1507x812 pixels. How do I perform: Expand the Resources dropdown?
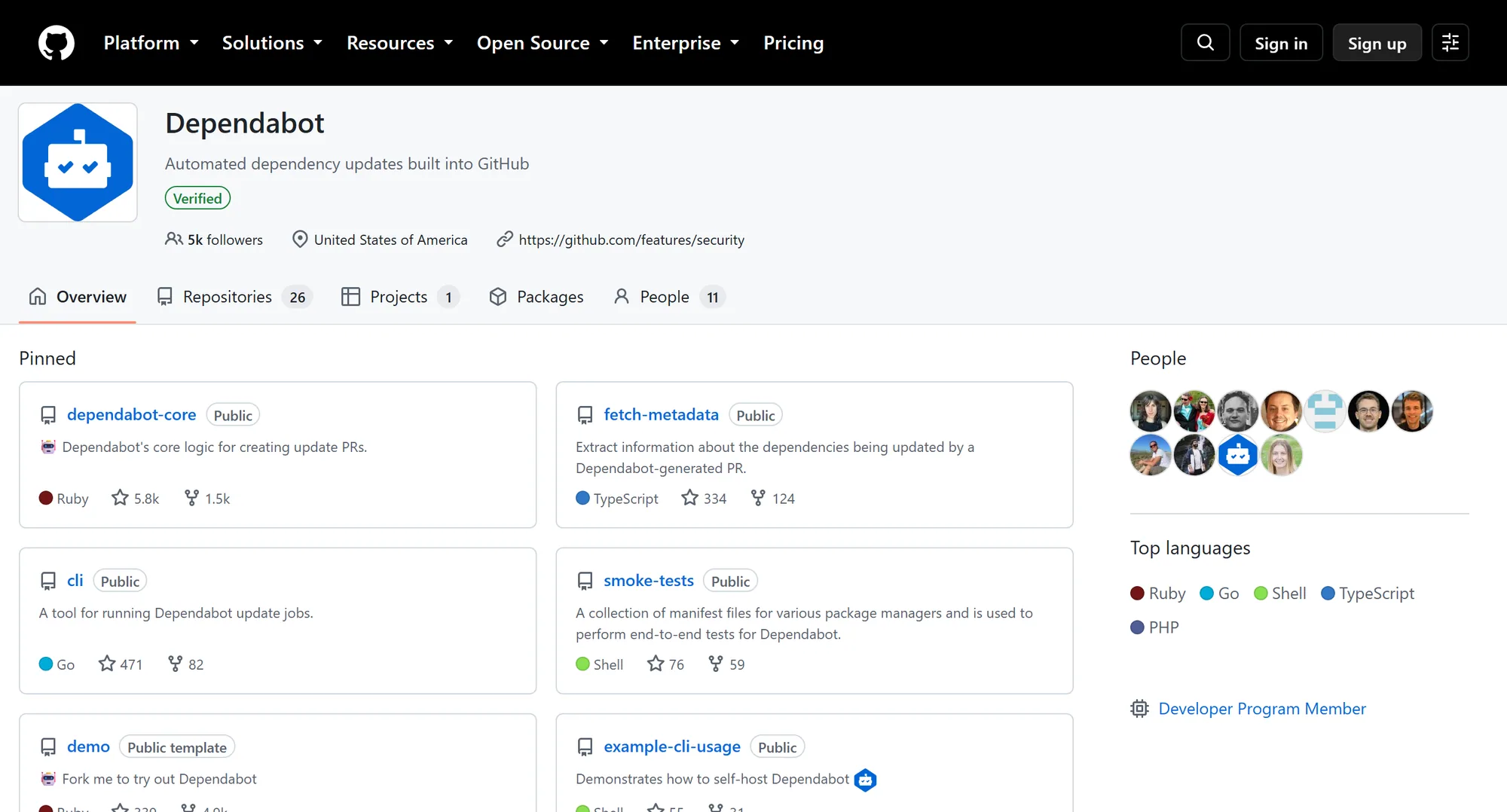click(400, 43)
